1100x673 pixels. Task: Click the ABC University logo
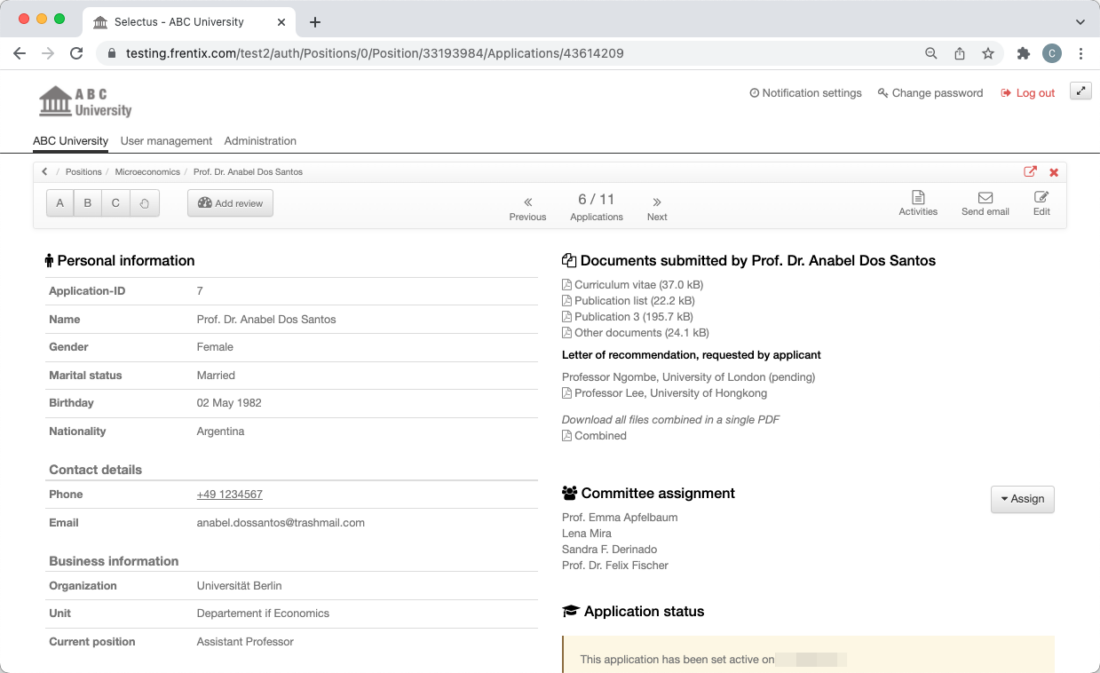pos(85,100)
